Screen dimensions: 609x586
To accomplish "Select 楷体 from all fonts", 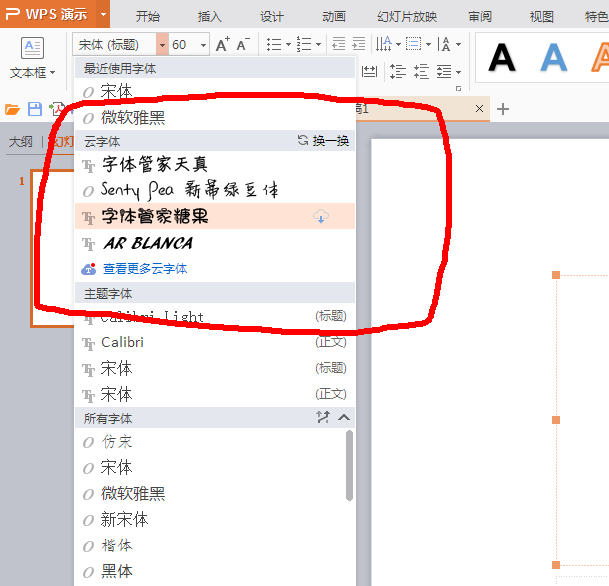I will click(x=210, y=546).
